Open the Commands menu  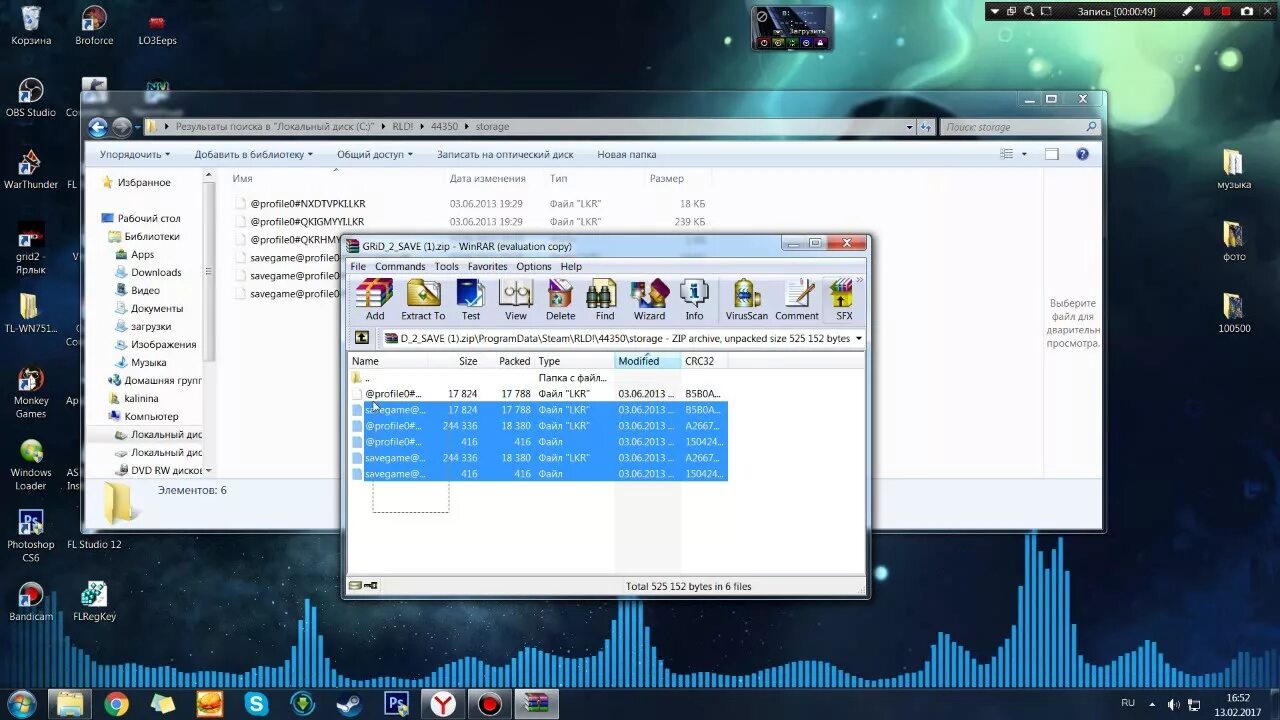[400, 266]
